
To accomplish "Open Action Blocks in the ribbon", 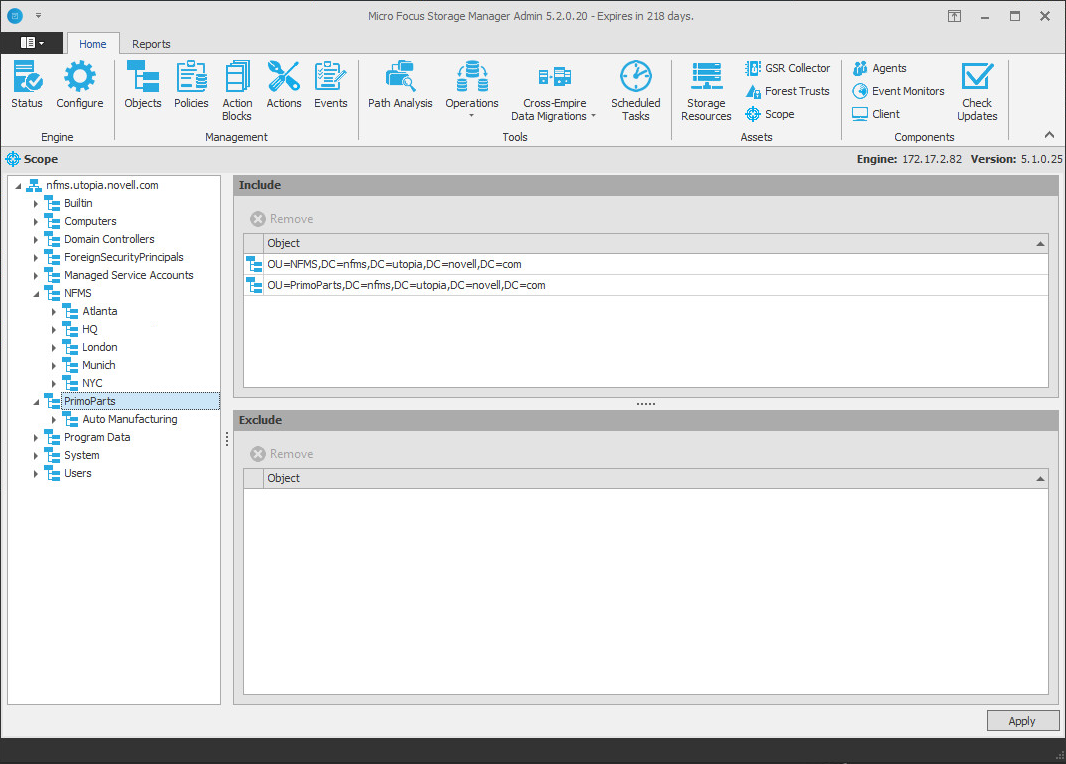I will click(237, 91).
